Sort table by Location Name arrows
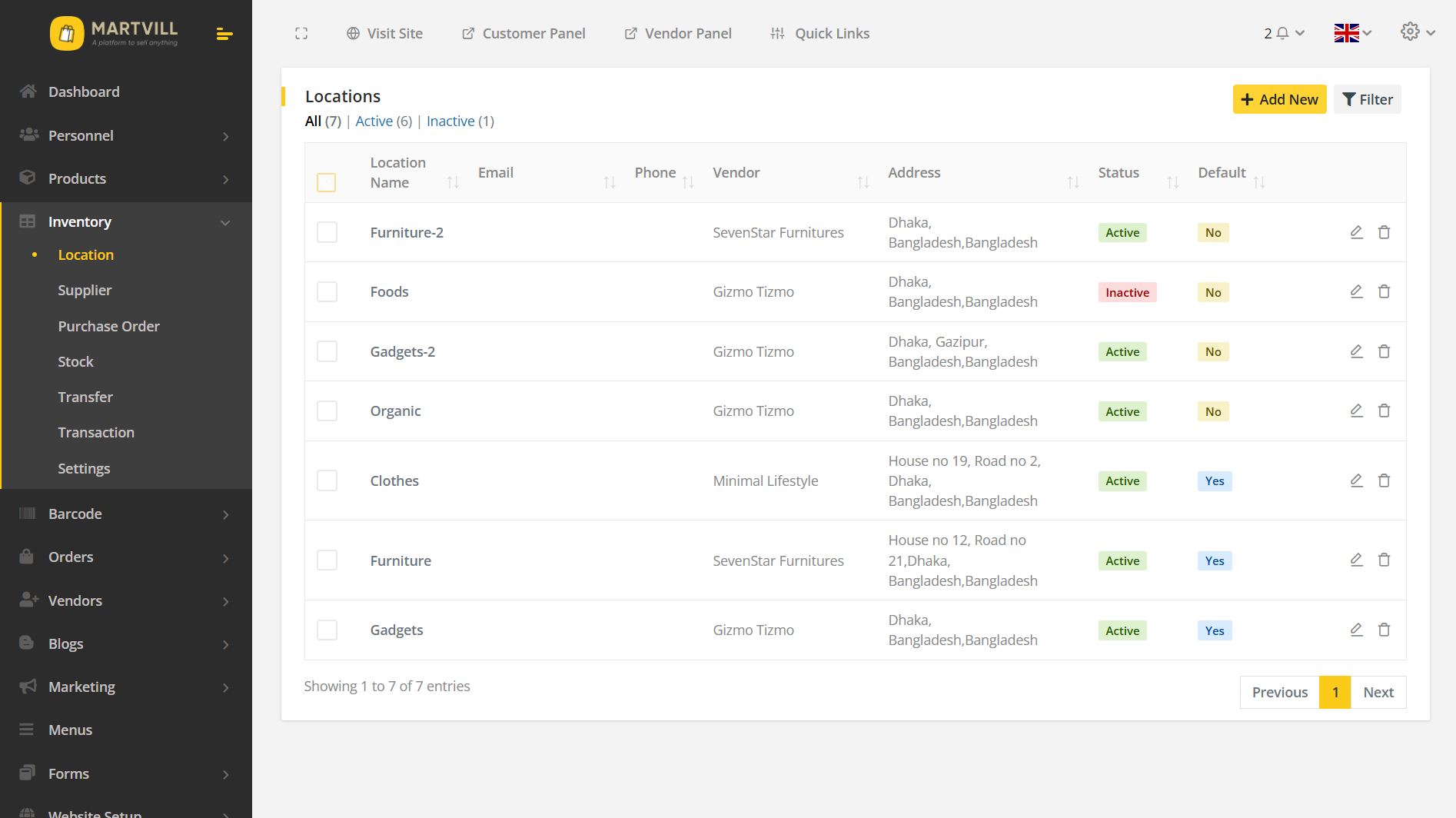 coord(453,182)
